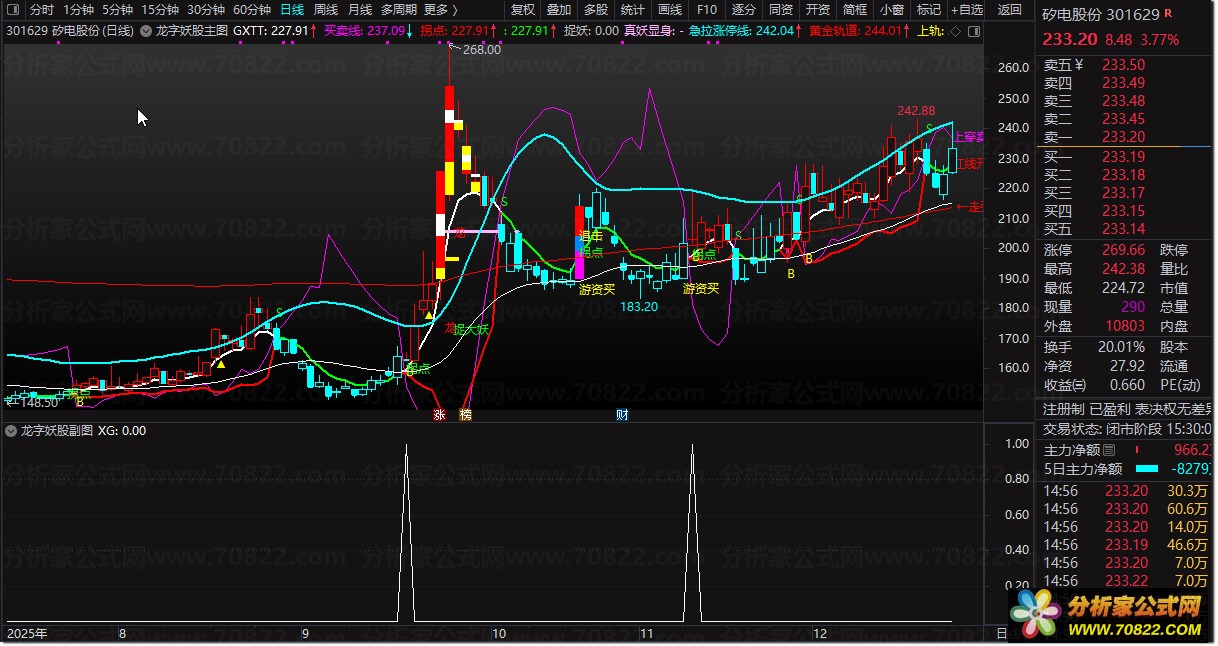Click the diamond icon after 上轨 in the indicator bar

(x=956, y=30)
